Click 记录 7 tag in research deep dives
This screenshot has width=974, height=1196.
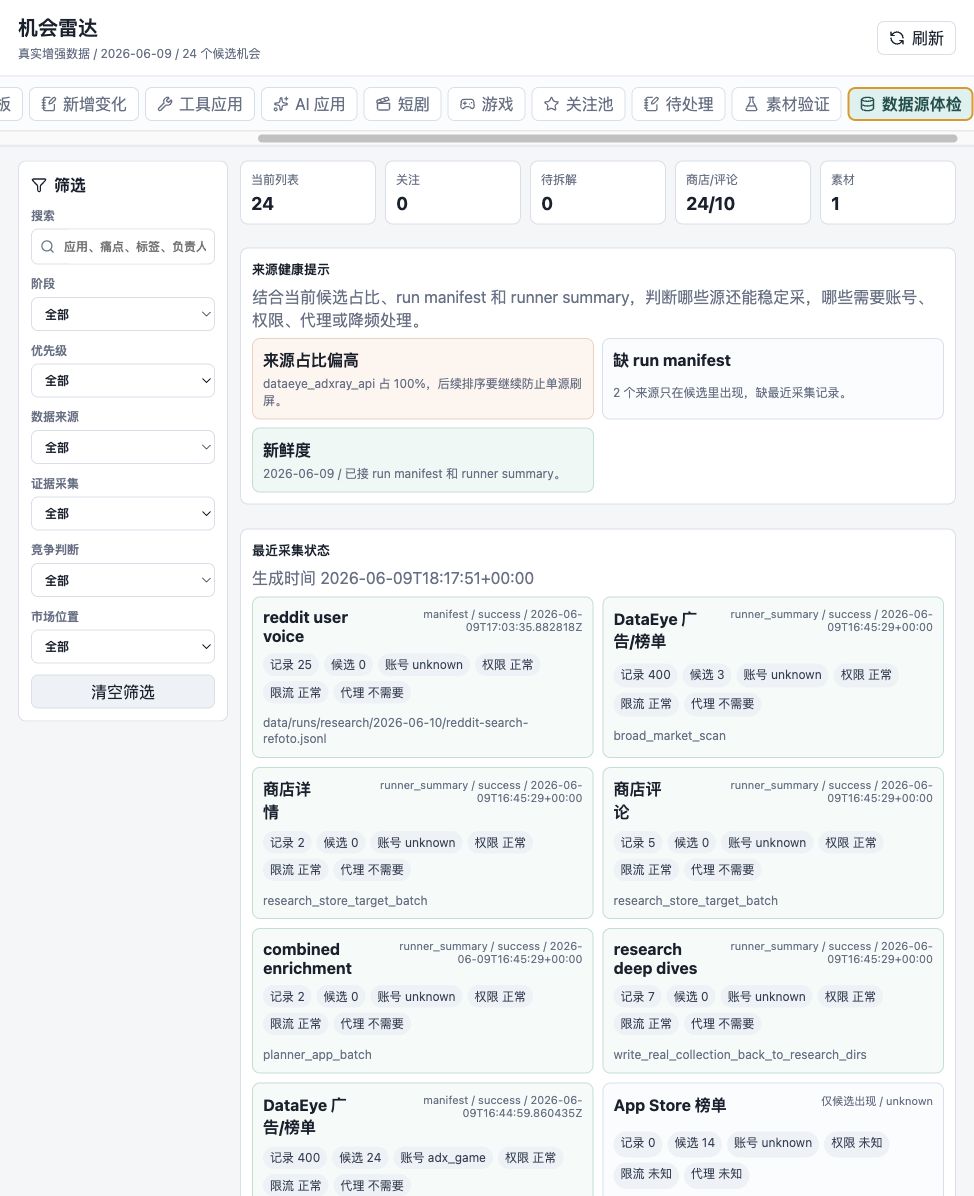point(638,997)
